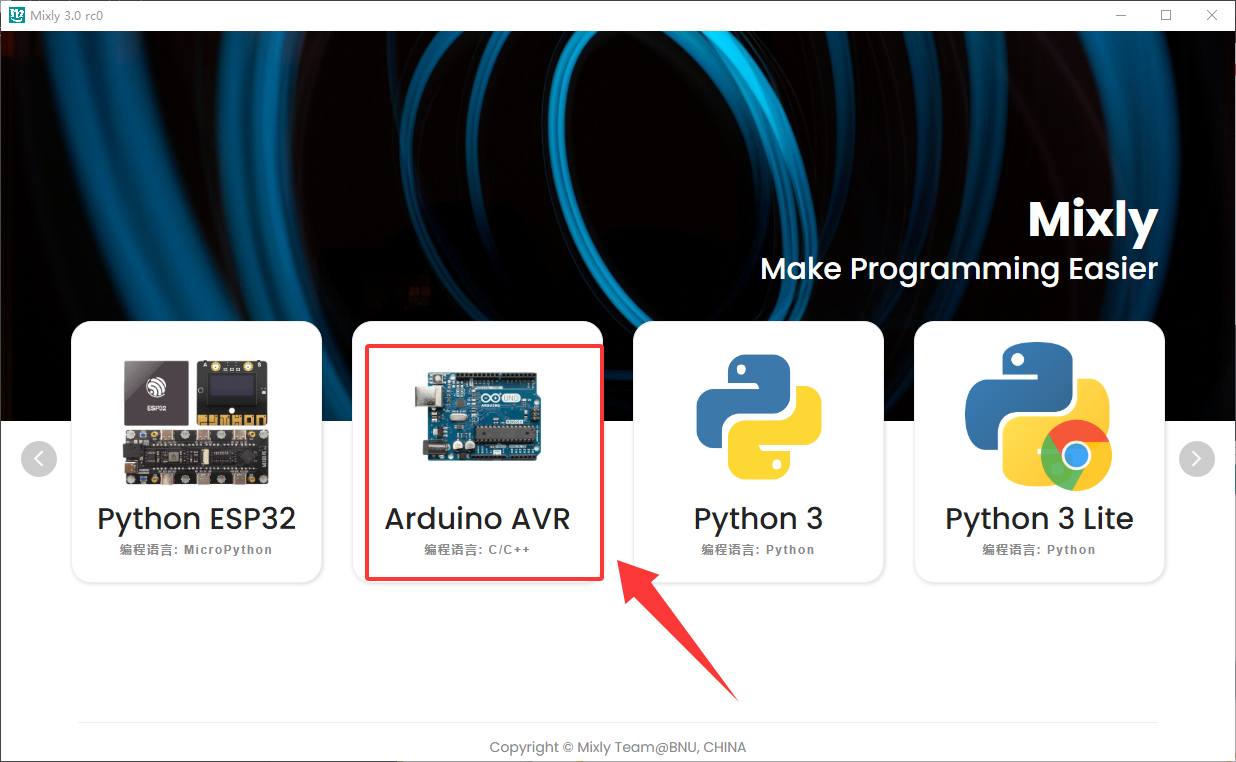Screen dimensions: 1236x762
Task: Click 'Make Programming Easier' tagline
Action: (x=959, y=269)
